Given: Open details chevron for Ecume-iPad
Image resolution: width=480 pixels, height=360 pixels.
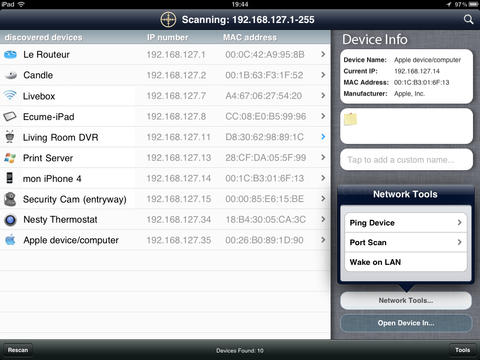Looking at the screenshot, I should point(323,116).
